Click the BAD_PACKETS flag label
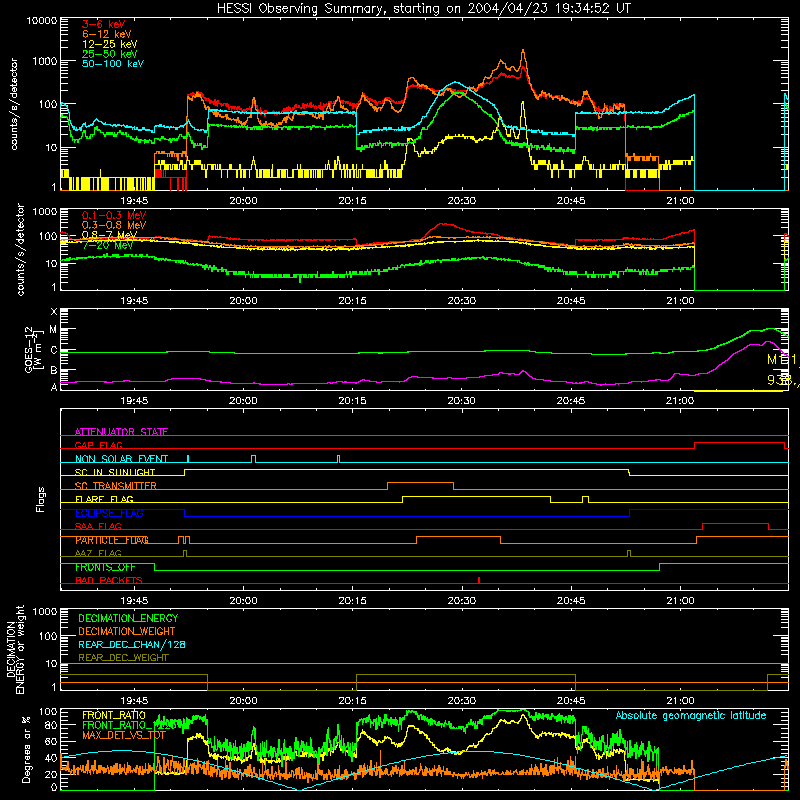Image resolution: width=800 pixels, height=800 pixels. click(109, 581)
